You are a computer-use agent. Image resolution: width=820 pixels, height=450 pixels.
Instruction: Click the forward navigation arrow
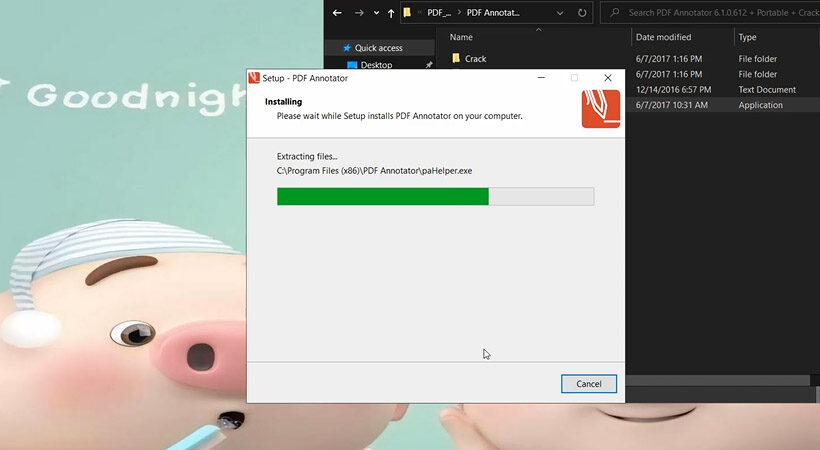(x=357, y=13)
